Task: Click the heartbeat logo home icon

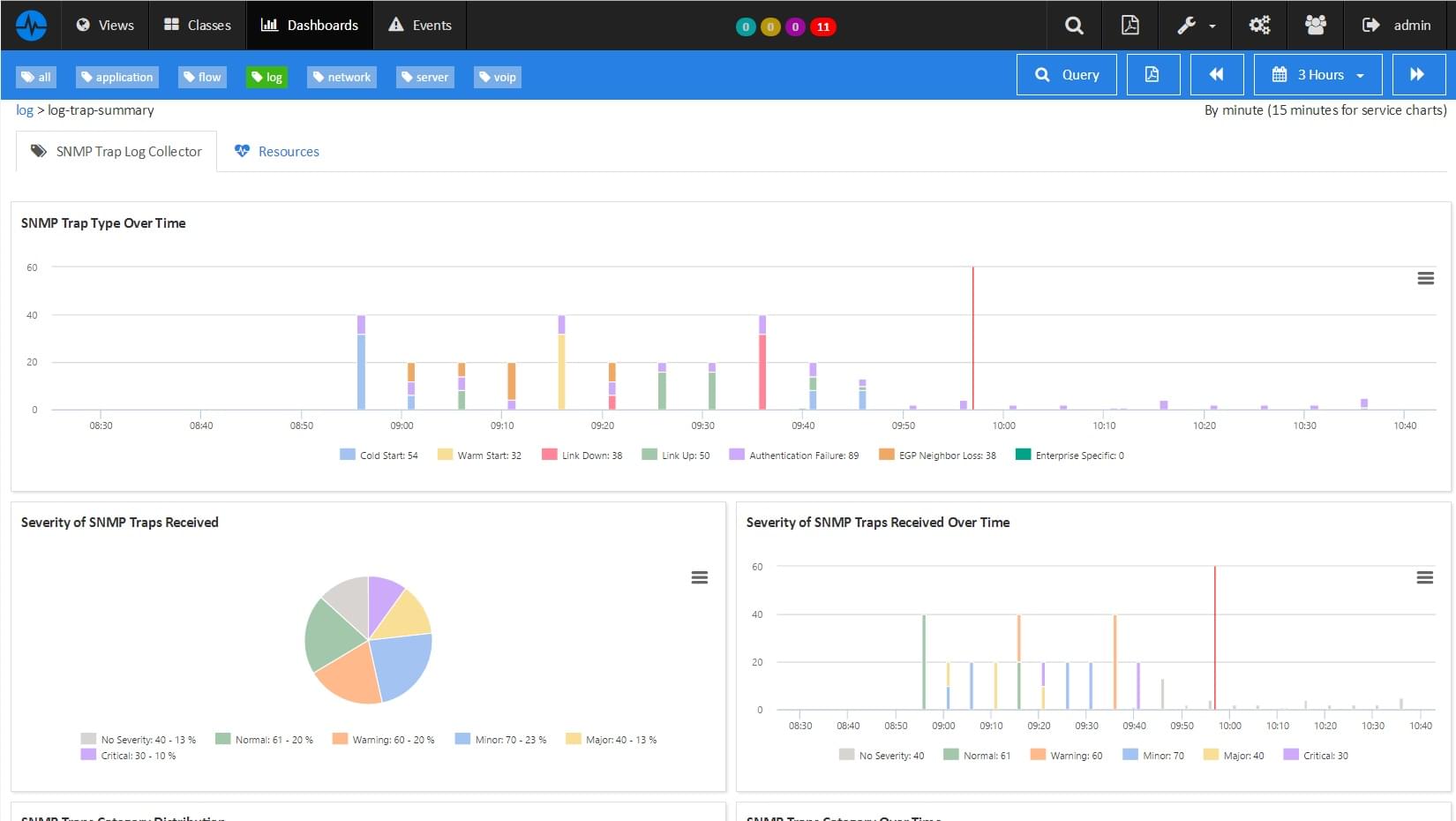Action: (x=31, y=25)
